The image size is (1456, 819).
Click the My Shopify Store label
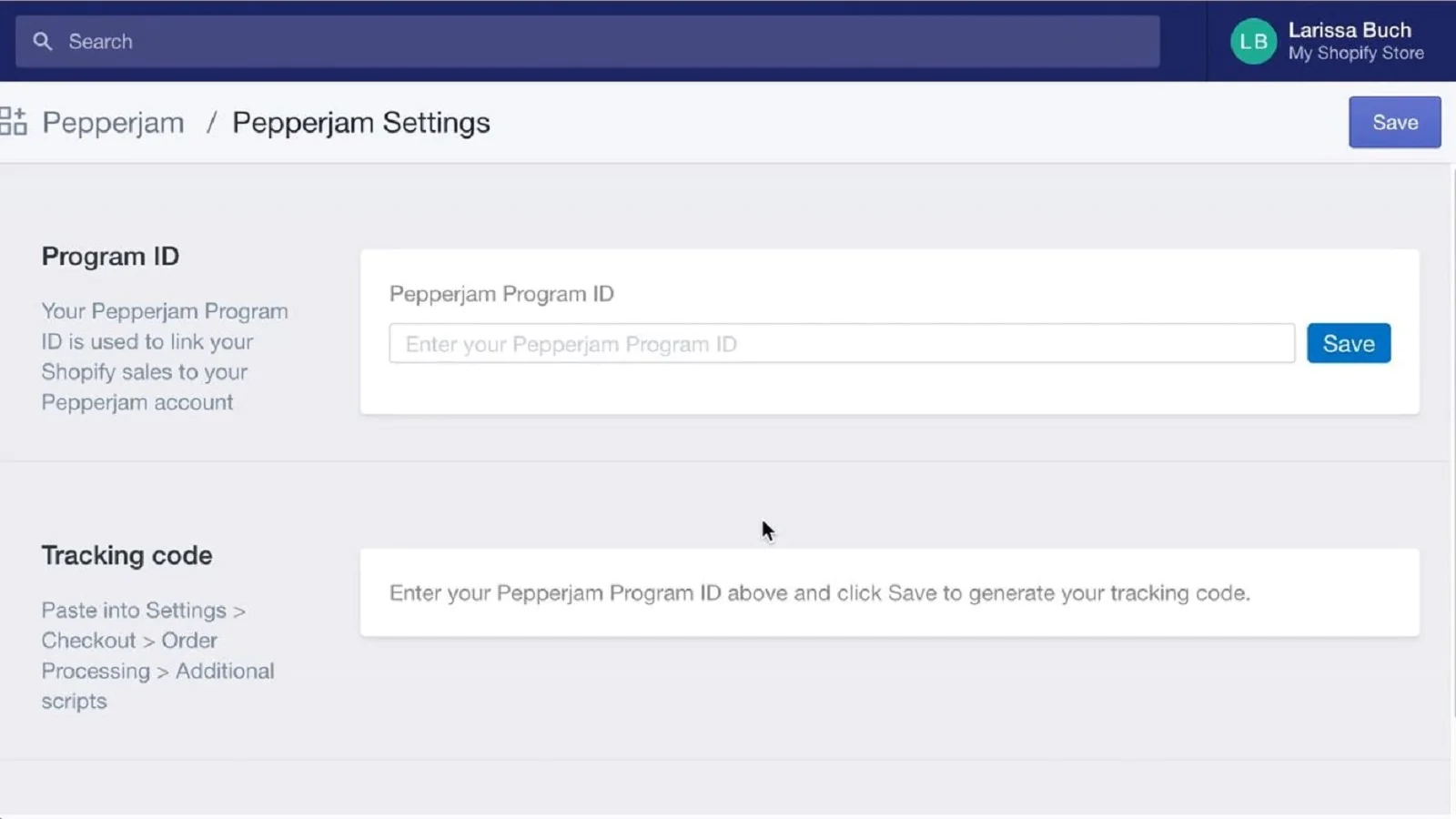click(x=1355, y=54)
